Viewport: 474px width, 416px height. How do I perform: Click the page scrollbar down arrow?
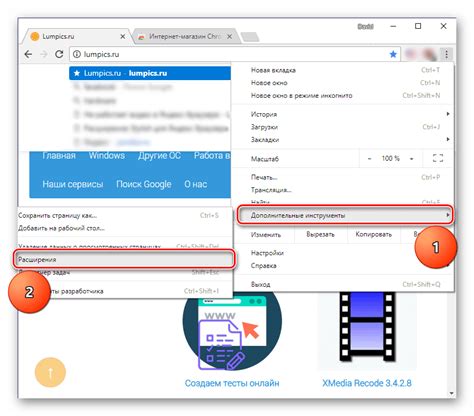(x=452, y=394)
